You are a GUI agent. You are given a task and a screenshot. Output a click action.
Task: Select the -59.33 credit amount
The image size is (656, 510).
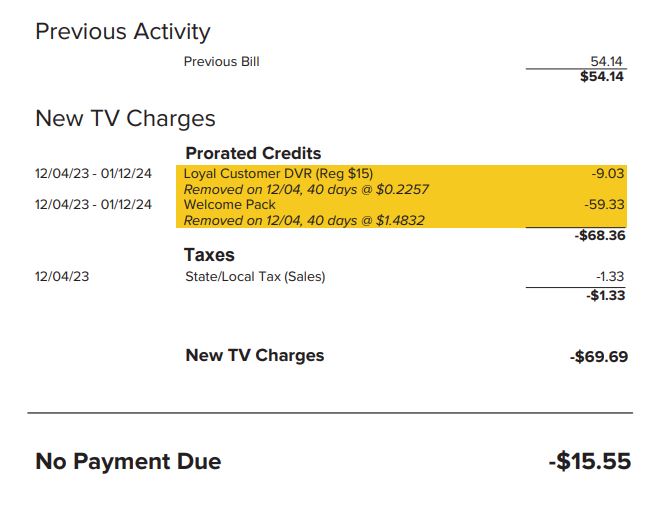pos(604,204)
